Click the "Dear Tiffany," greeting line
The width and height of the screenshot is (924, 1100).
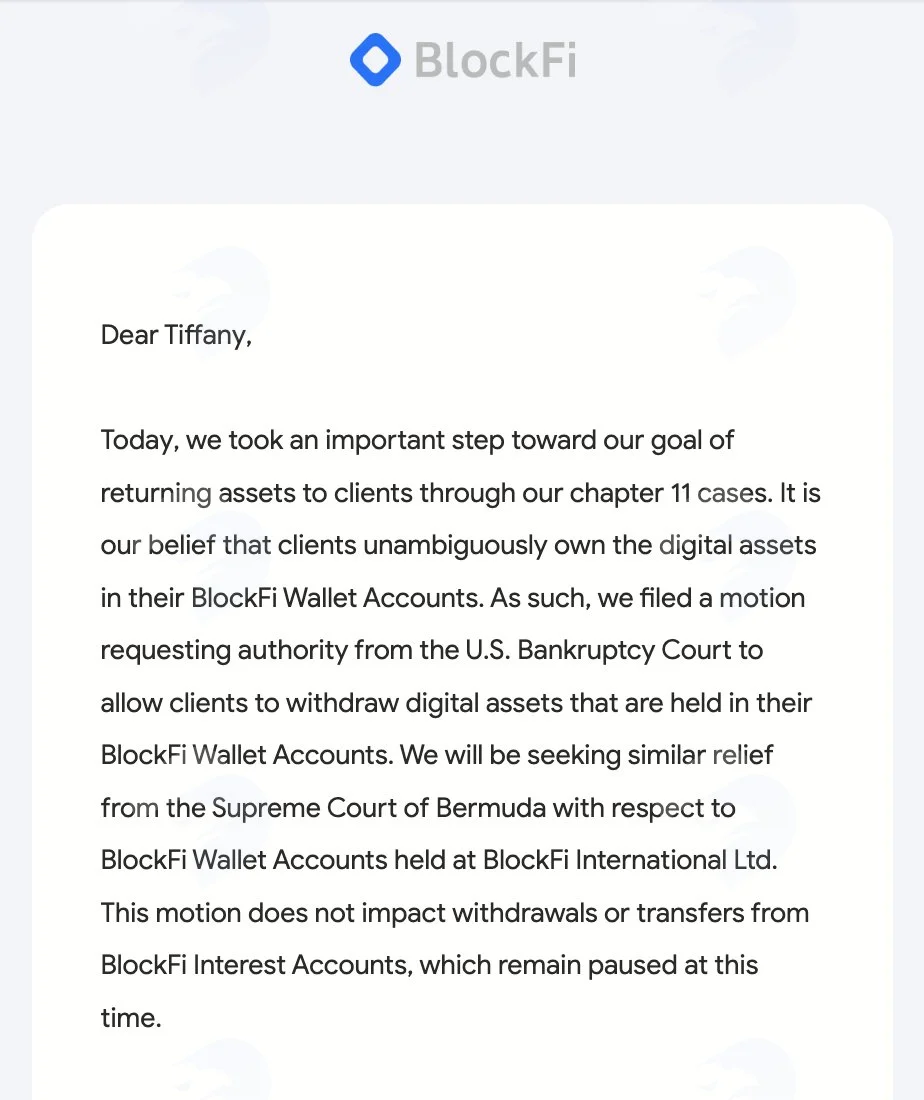click(176, 335)
